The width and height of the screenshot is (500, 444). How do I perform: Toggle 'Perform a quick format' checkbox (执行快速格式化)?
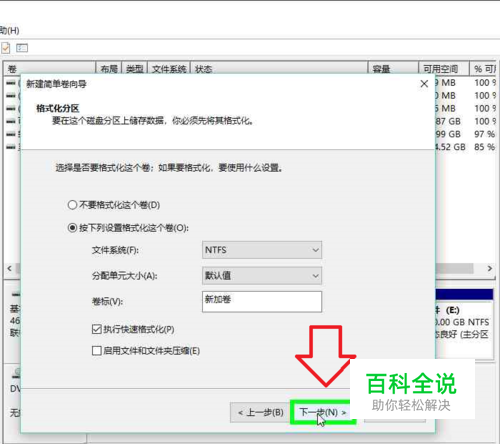coord(97,330)
